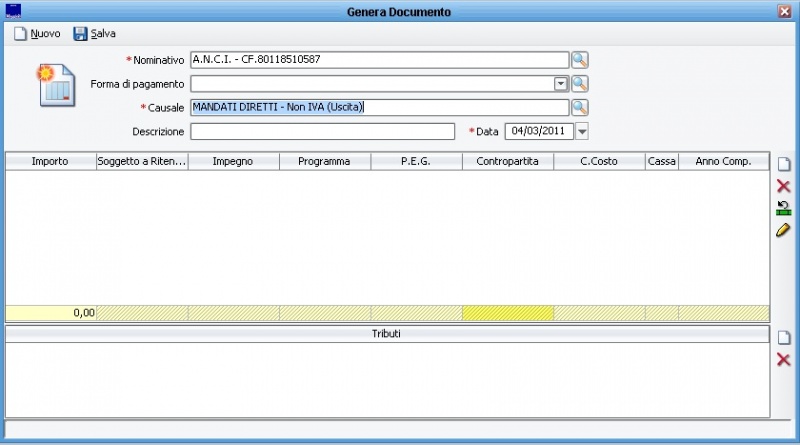Screen dimensions: 800x445
Task: Click the Contropartita column header
Action: 507,161
